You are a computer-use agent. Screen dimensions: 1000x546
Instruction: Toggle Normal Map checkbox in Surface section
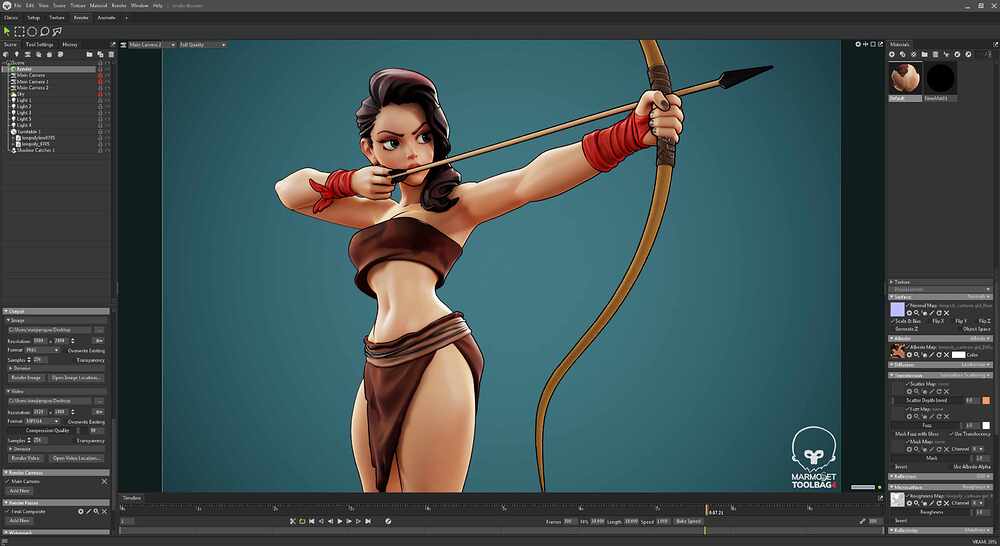(908, 306)
